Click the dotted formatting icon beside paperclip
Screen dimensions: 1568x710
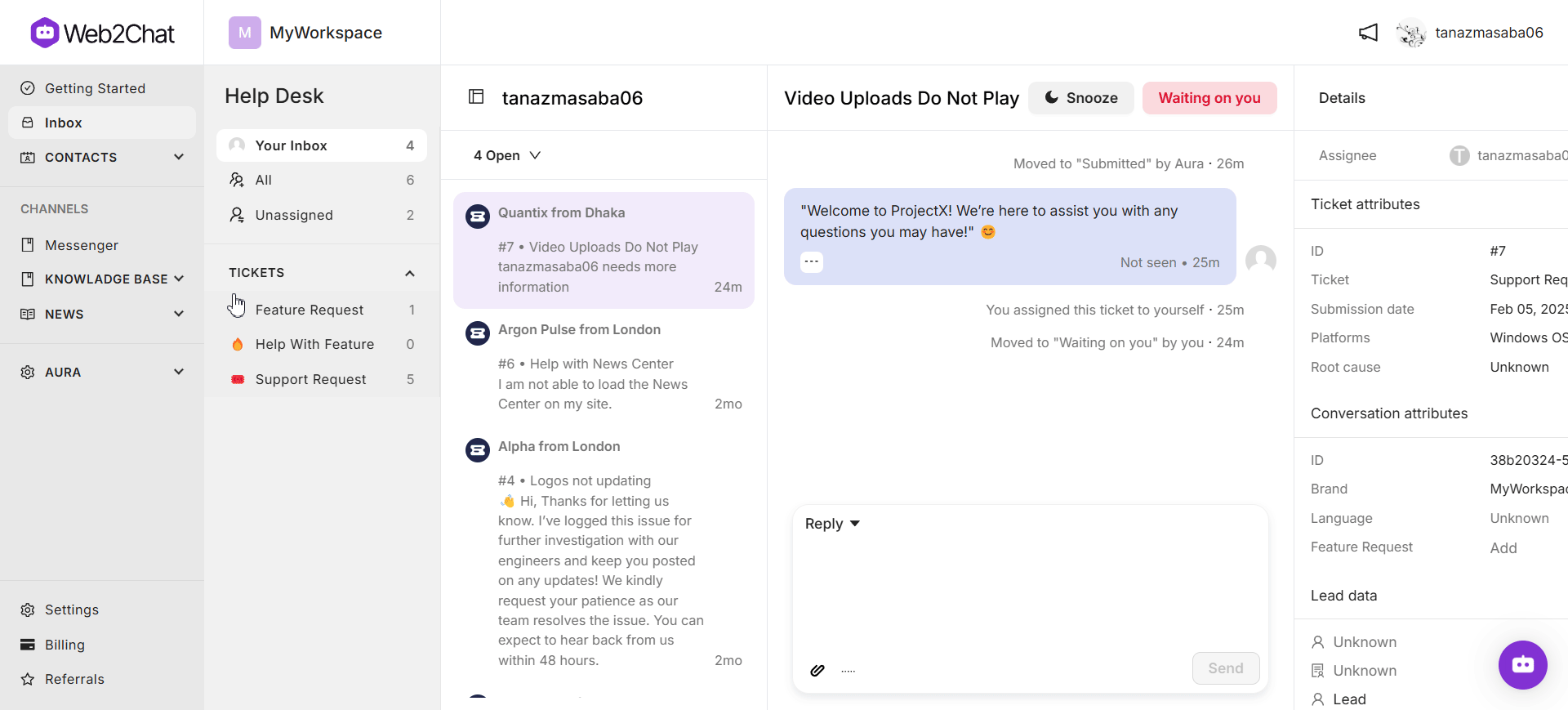[x=849, y=671]
